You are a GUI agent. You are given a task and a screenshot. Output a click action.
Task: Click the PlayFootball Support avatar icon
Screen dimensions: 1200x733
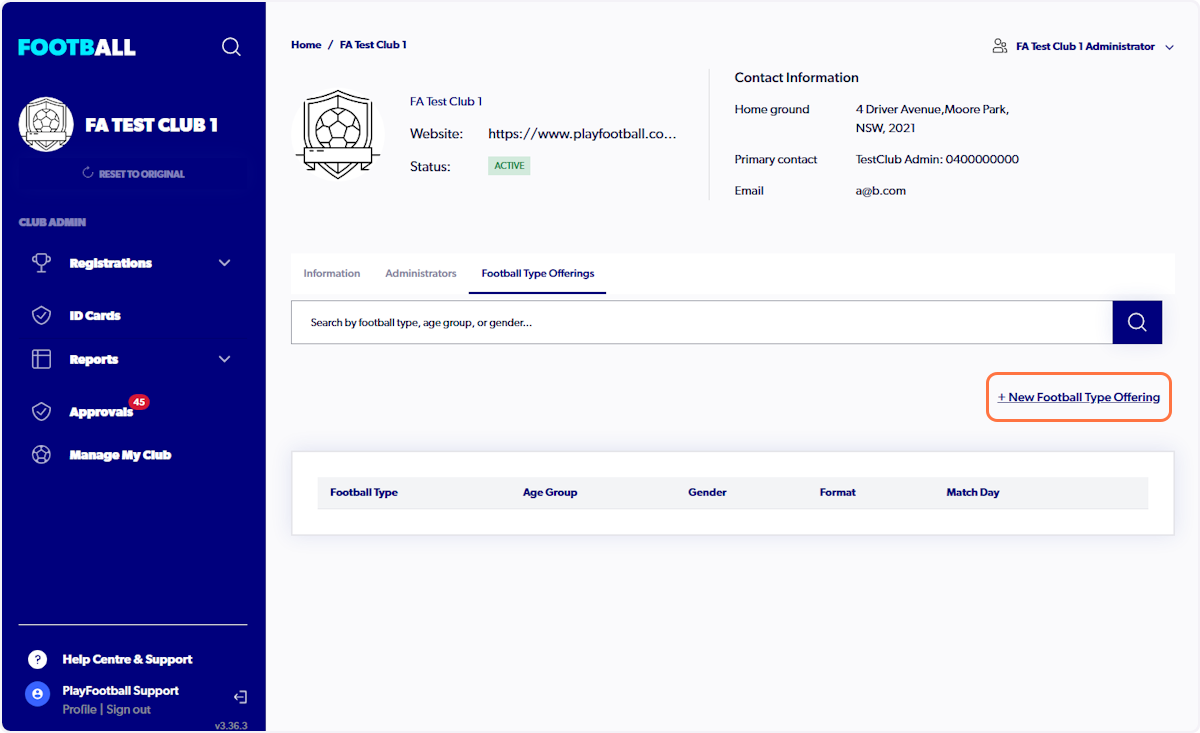click(37, 694)
